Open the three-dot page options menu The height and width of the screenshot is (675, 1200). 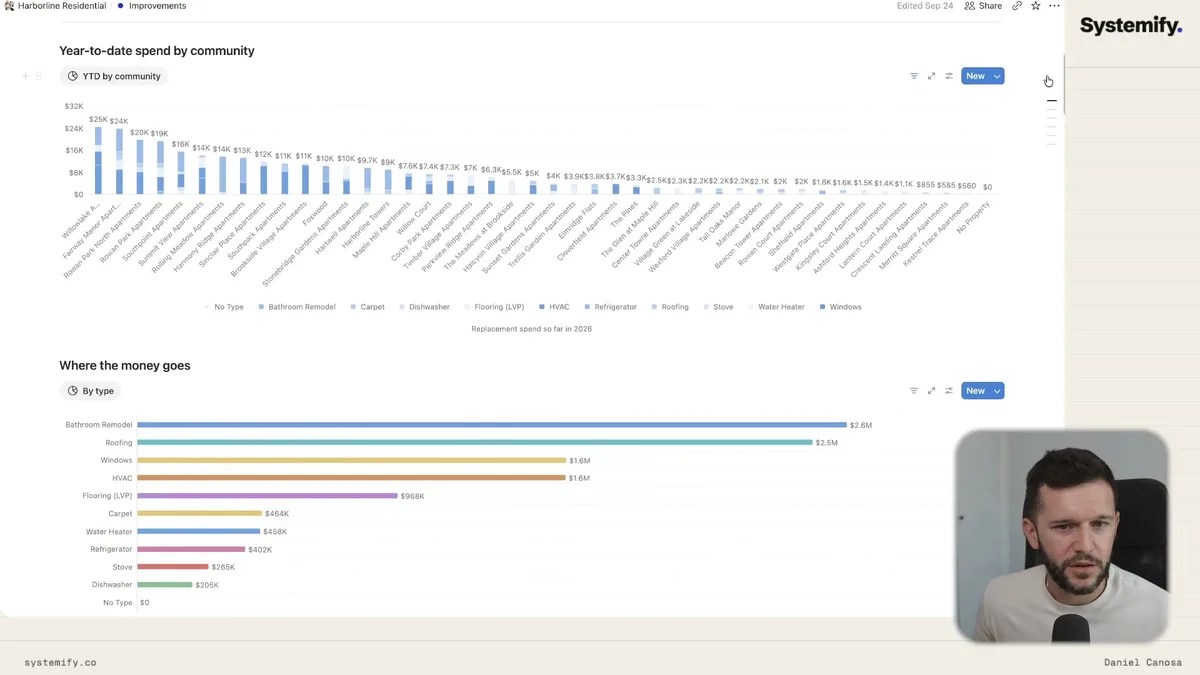click(1054, 6)
